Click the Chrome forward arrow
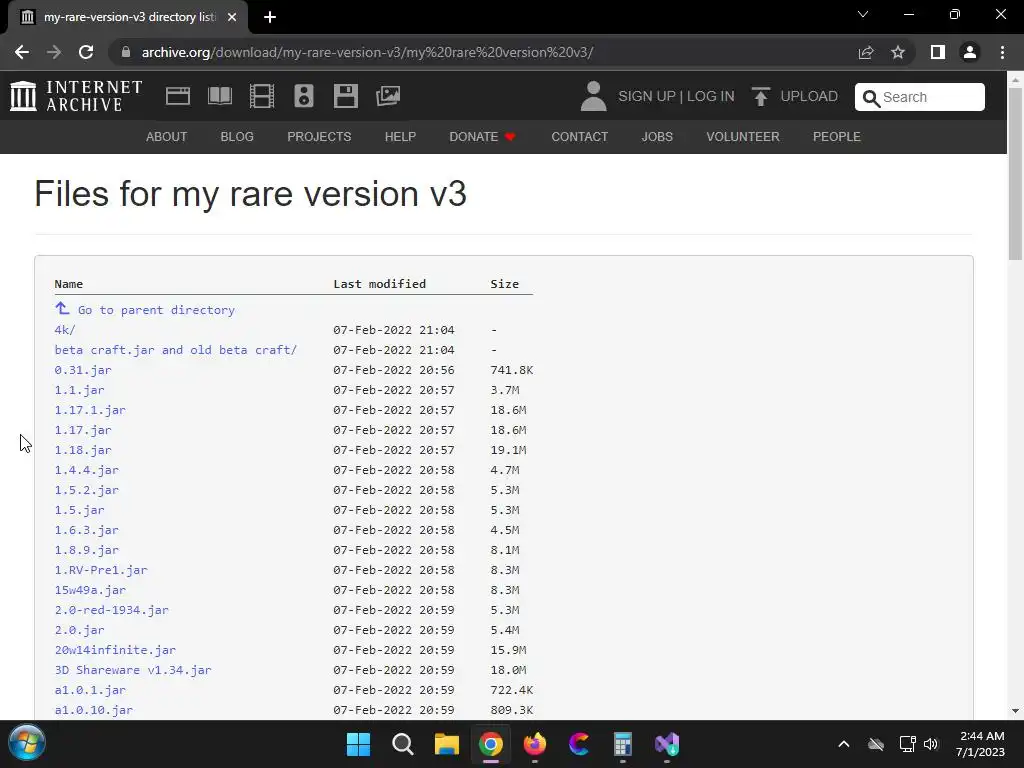The height and width of the screenshot is (768, 1024). pyautogui.click(x=54, y=52)
